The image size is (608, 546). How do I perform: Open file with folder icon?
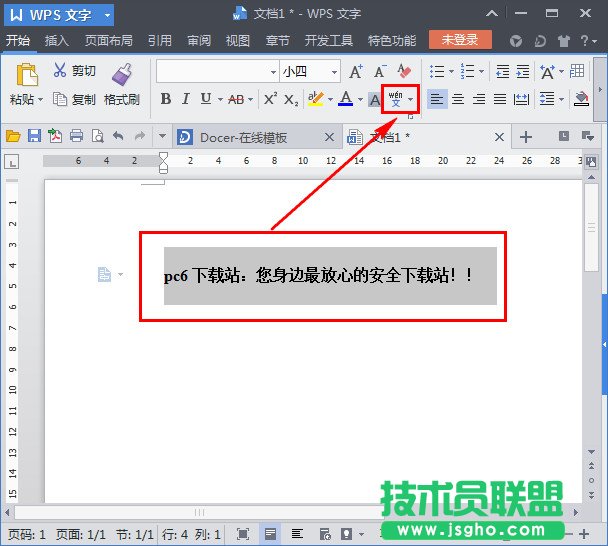click(13, 136)
